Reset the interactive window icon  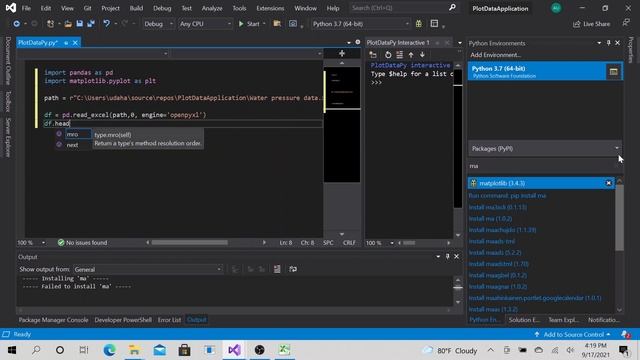(388, 55)
